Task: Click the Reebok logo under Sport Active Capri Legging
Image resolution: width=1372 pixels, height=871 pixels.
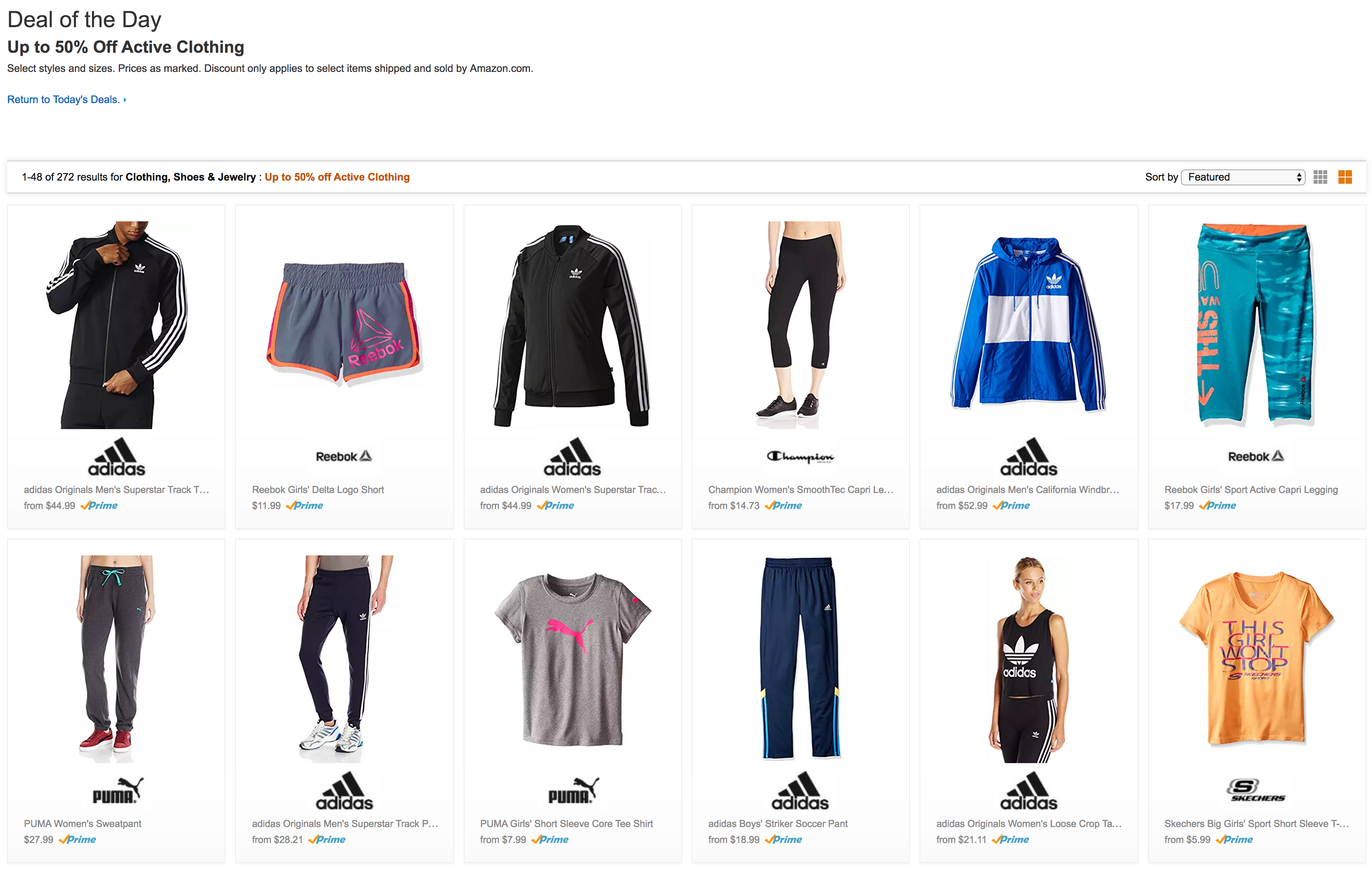Action: tap(1256, 456)
